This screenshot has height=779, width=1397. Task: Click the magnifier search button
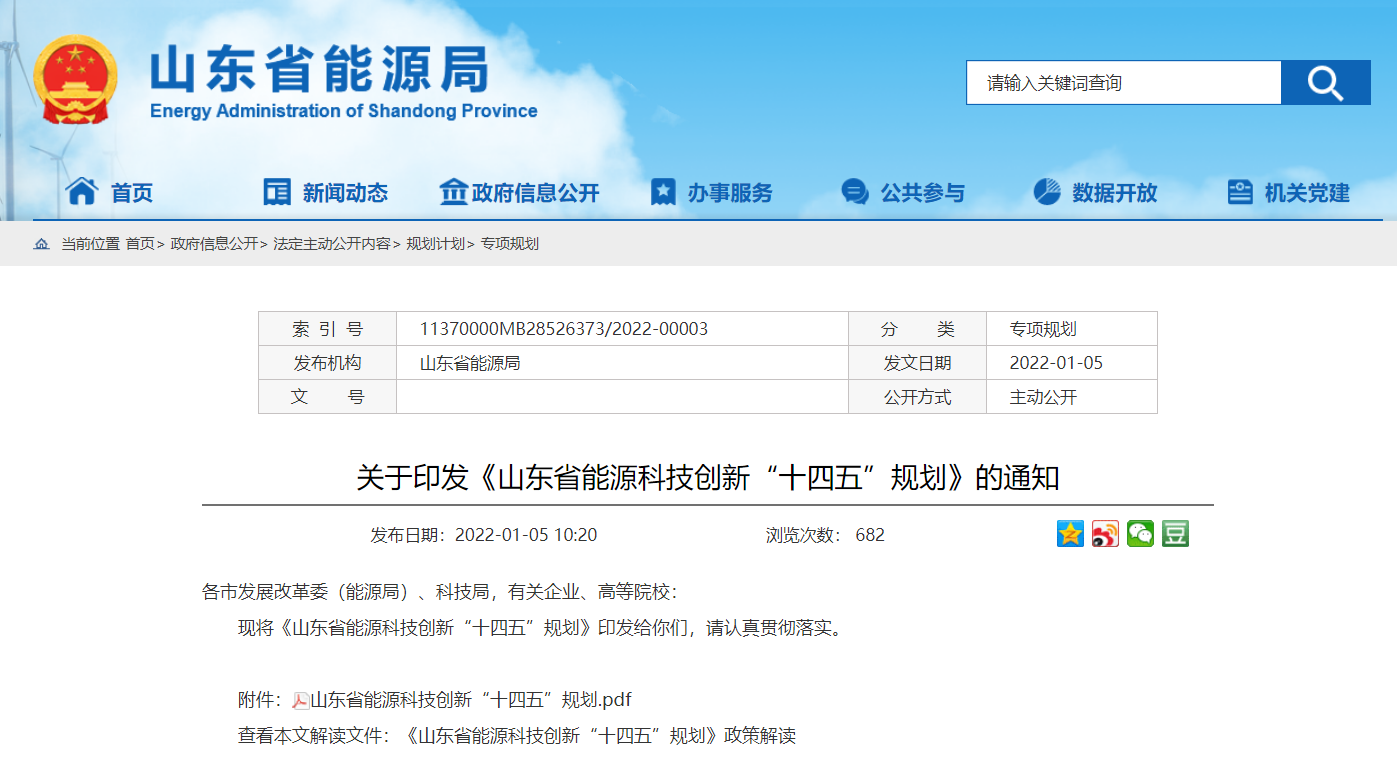tap(1325, 83)
